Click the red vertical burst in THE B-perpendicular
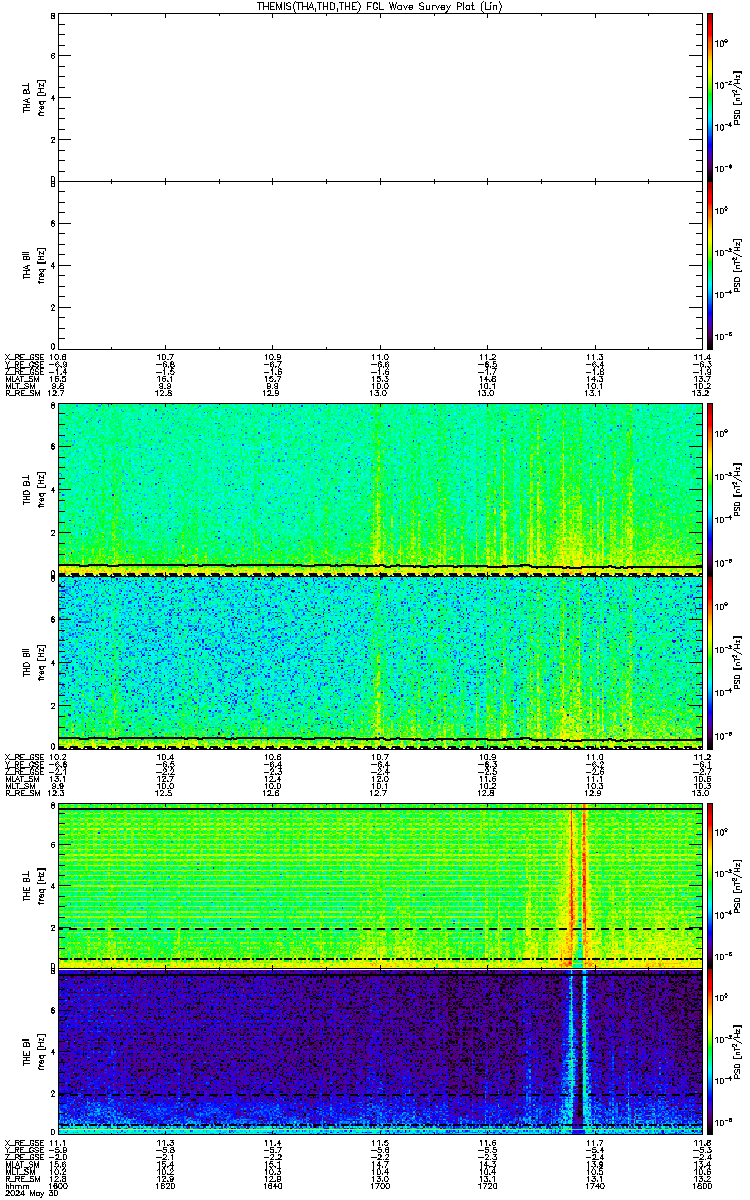This screenshot has width=750, height=1200. [584, 885]
